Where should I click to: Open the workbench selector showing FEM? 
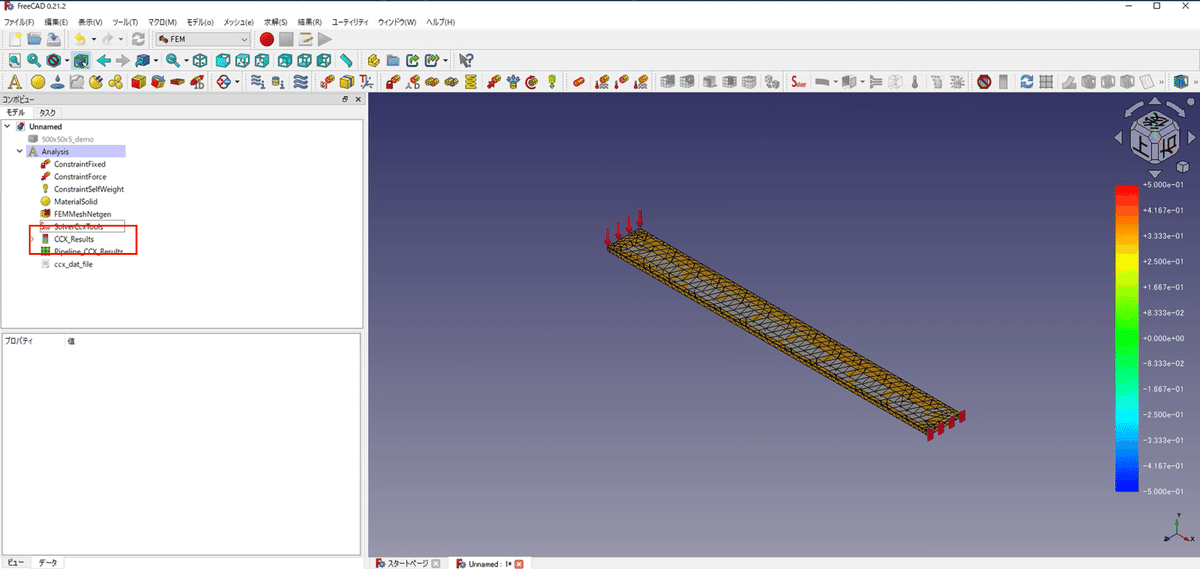coord(203,39)
